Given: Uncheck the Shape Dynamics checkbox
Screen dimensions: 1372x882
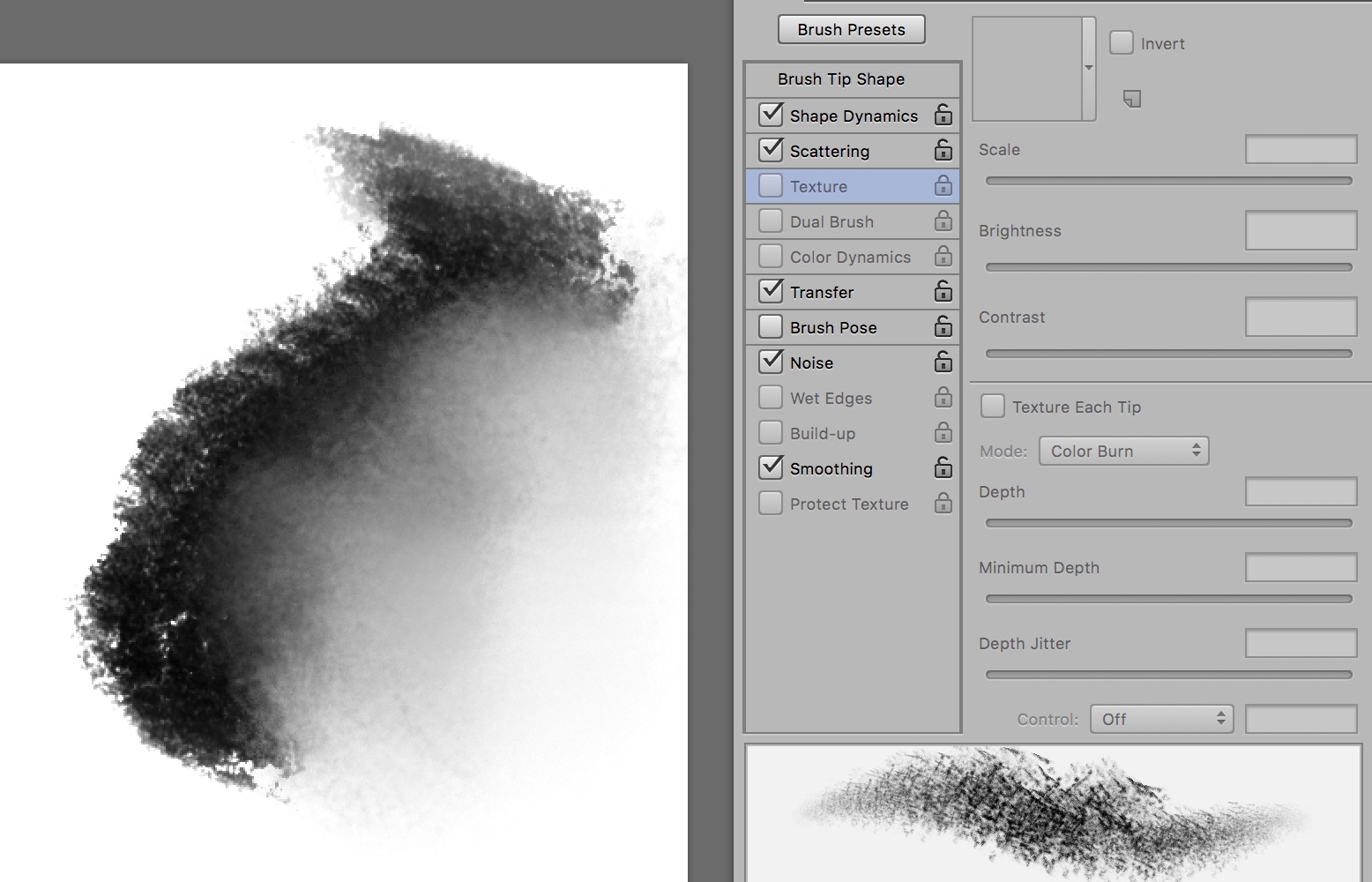Looking at the screenshot, I should (771, 115).
